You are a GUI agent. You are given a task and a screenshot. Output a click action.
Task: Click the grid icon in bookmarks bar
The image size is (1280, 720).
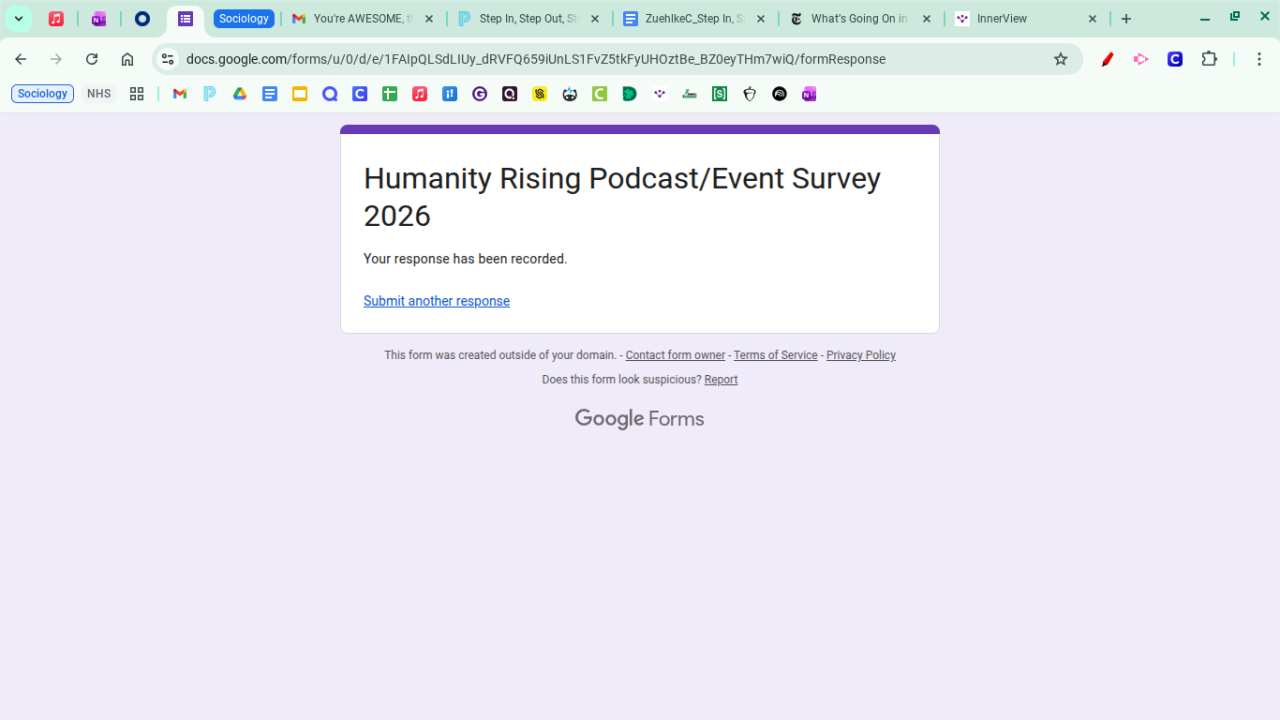pos(137,94)
